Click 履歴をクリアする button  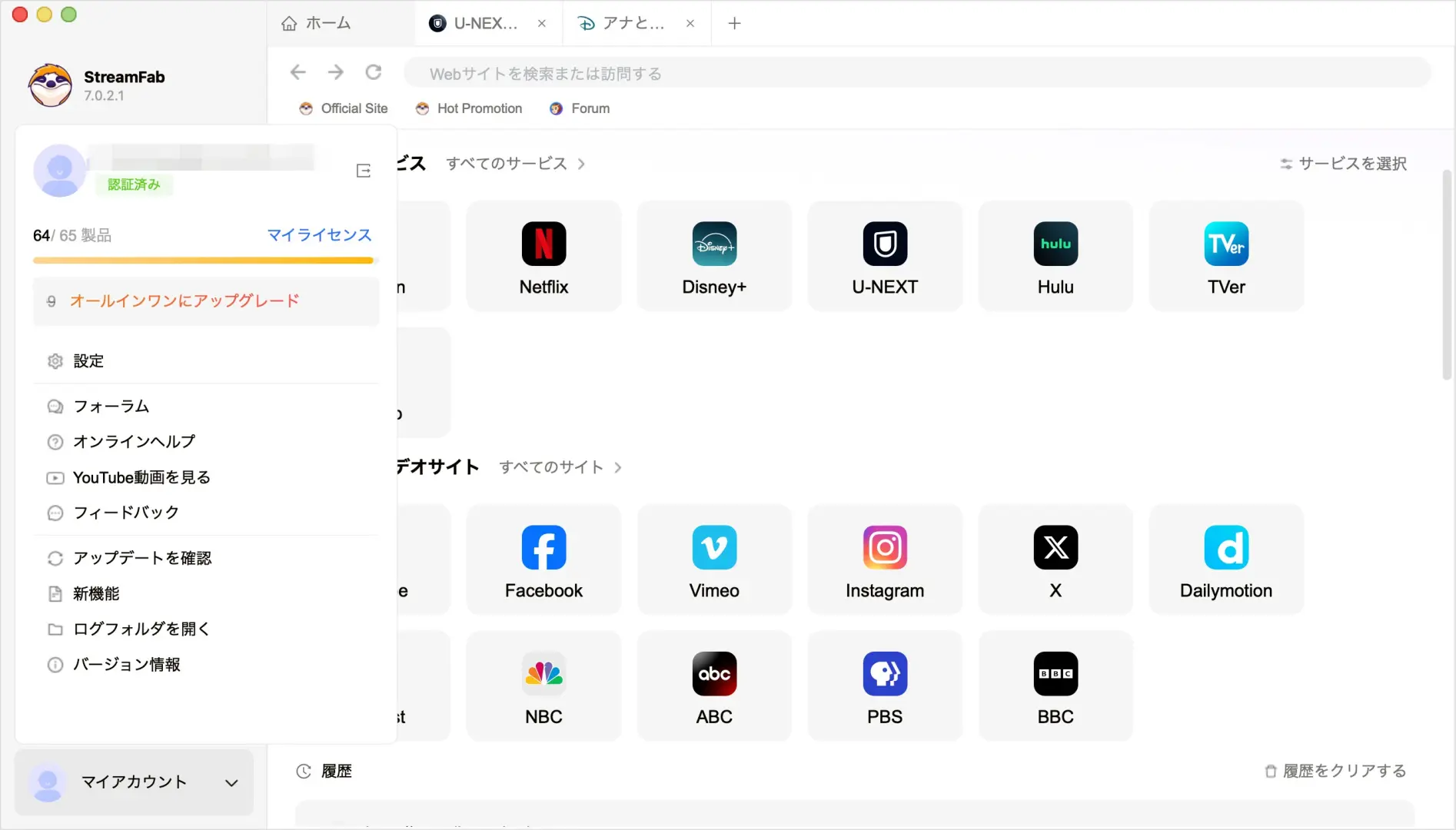tap(1336, 771)
